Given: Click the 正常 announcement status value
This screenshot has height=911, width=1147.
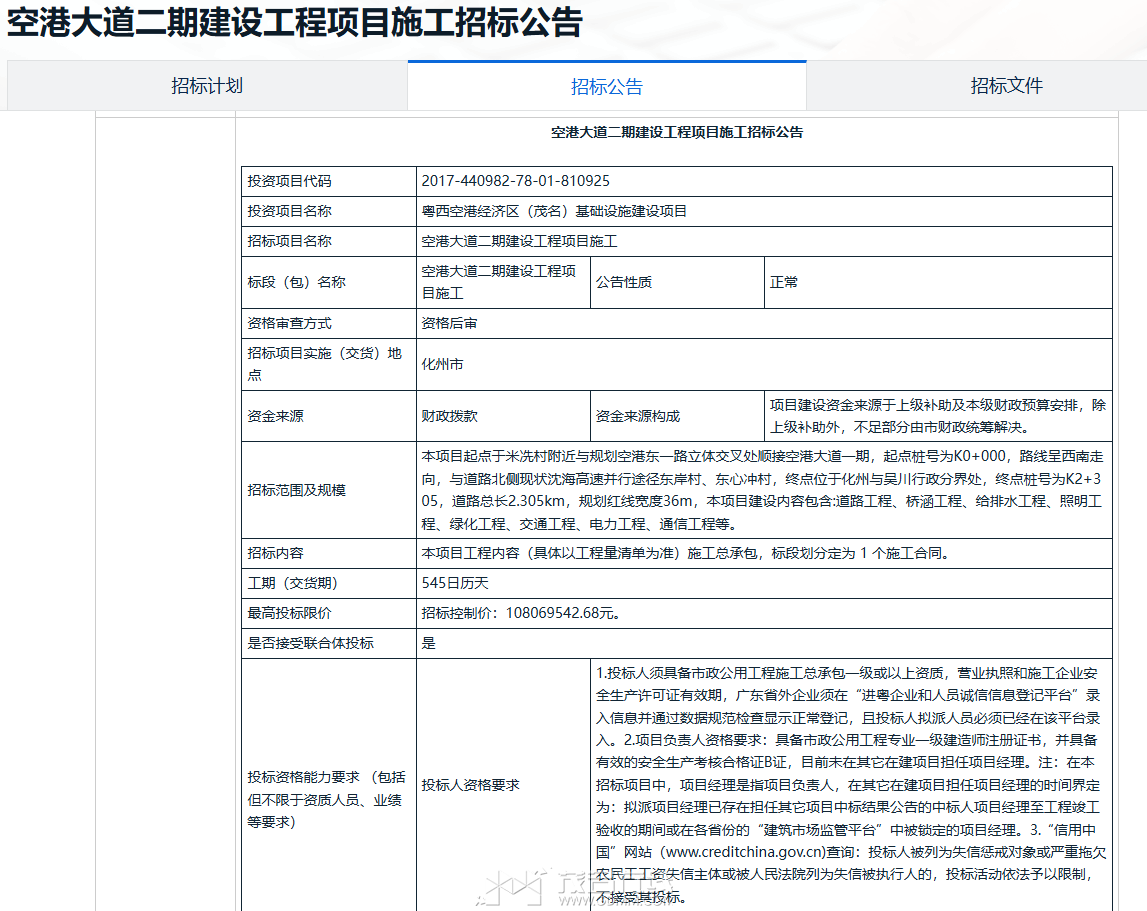Looking at the screenshot, I should 784,282.
